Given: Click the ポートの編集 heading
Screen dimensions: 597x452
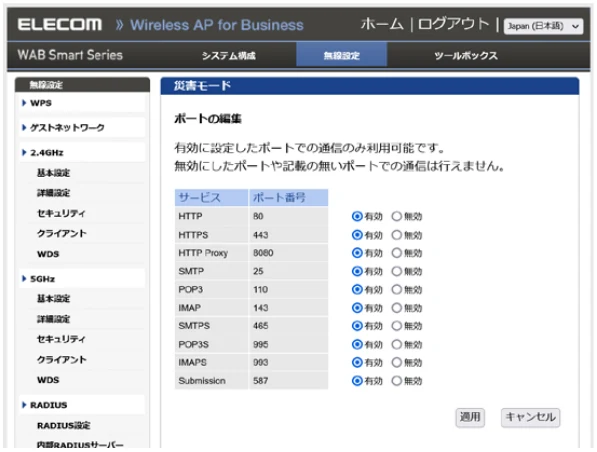Looking at the screenshot, I should pos(208,119).
